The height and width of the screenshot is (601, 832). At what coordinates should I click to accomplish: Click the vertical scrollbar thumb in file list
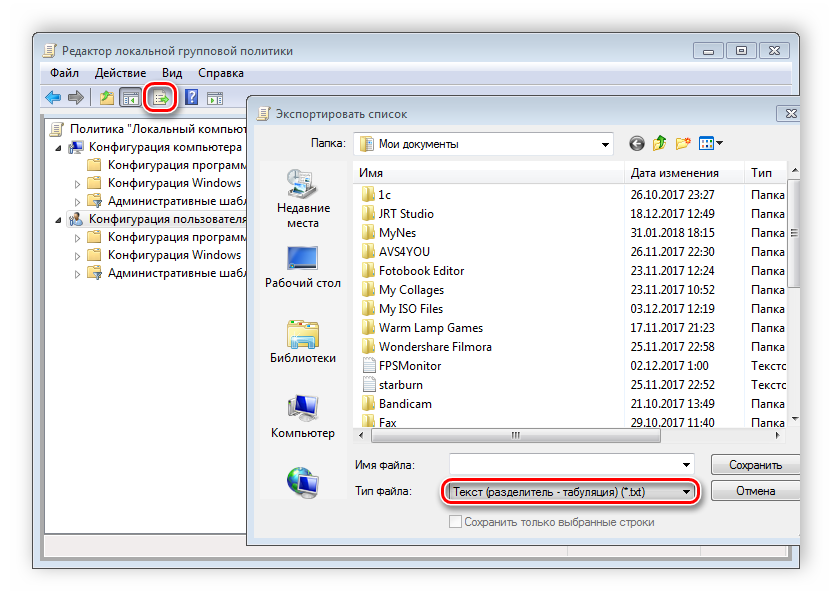pos(794,233)
